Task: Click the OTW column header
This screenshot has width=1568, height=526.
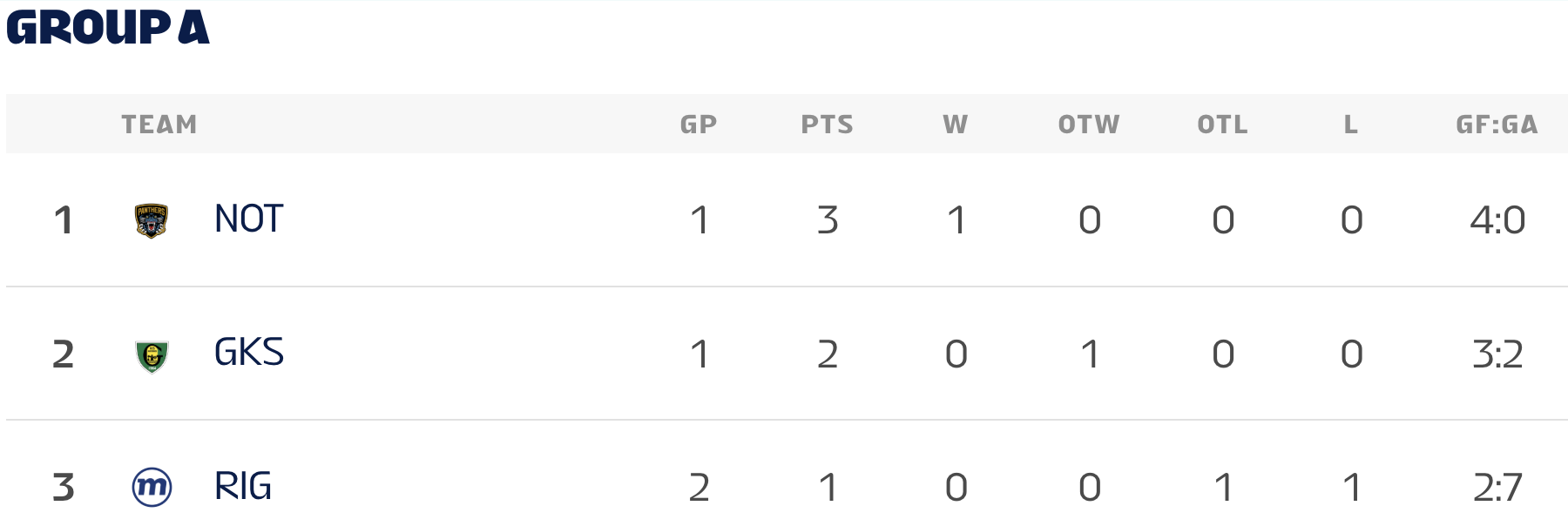Action: pos(1089,125)
